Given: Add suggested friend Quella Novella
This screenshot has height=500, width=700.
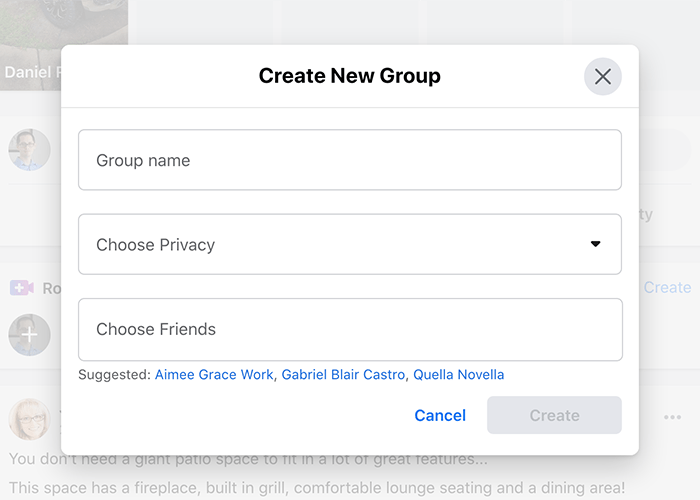Looking at the screenshot, I should tap(458, 375).
